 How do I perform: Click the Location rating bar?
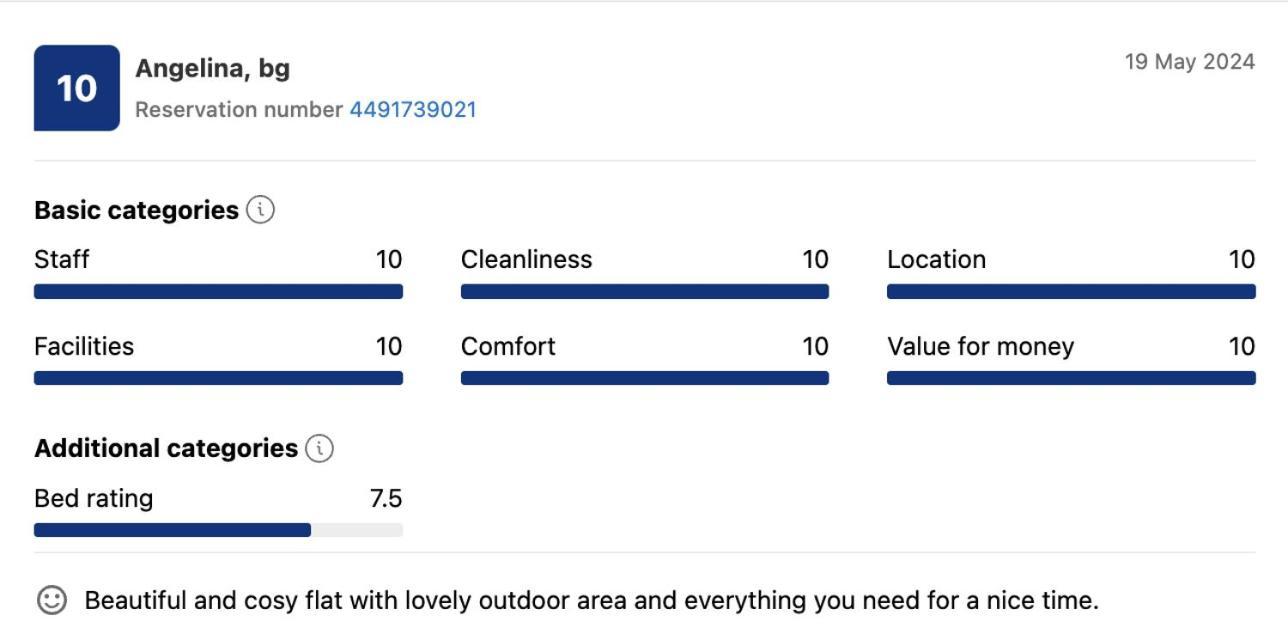[1071, 292]
